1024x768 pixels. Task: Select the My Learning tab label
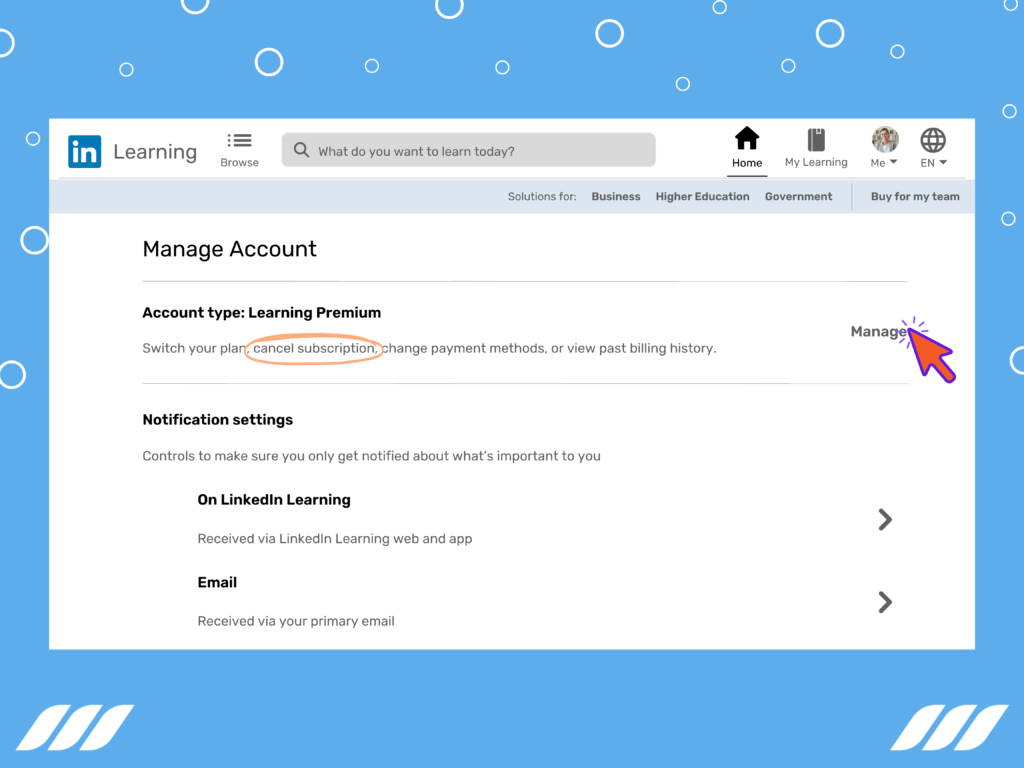pos(816,162)
